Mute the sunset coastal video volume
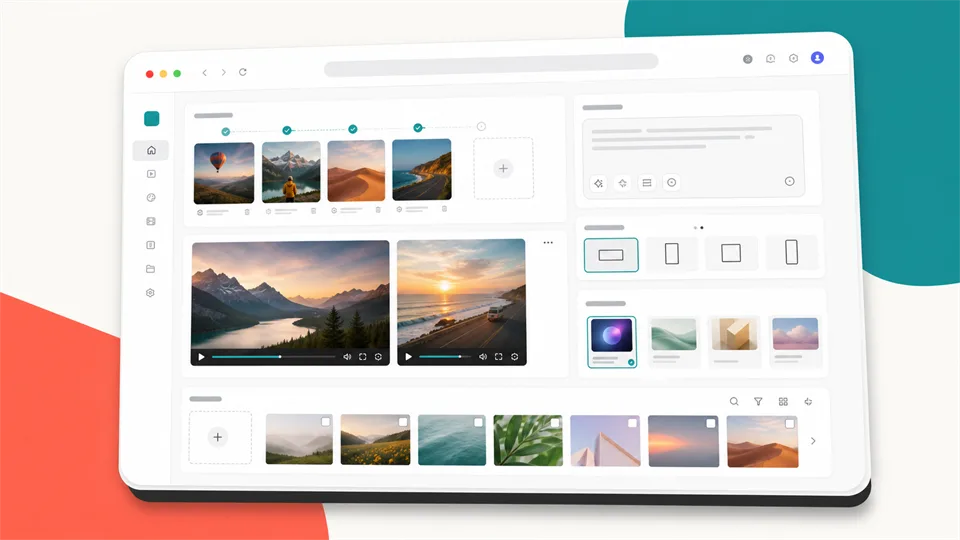Image resolution: width=960 pixels, height=540 pixels. point(483,356)
